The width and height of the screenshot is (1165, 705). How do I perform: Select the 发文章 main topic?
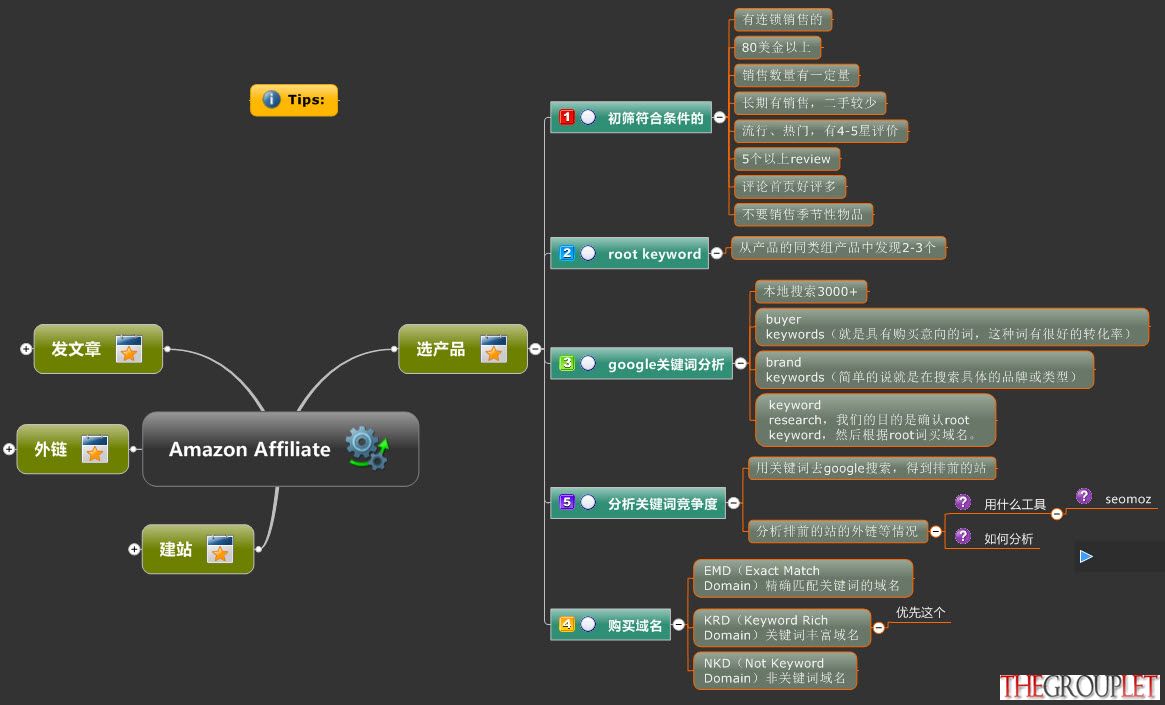point(98,349)
